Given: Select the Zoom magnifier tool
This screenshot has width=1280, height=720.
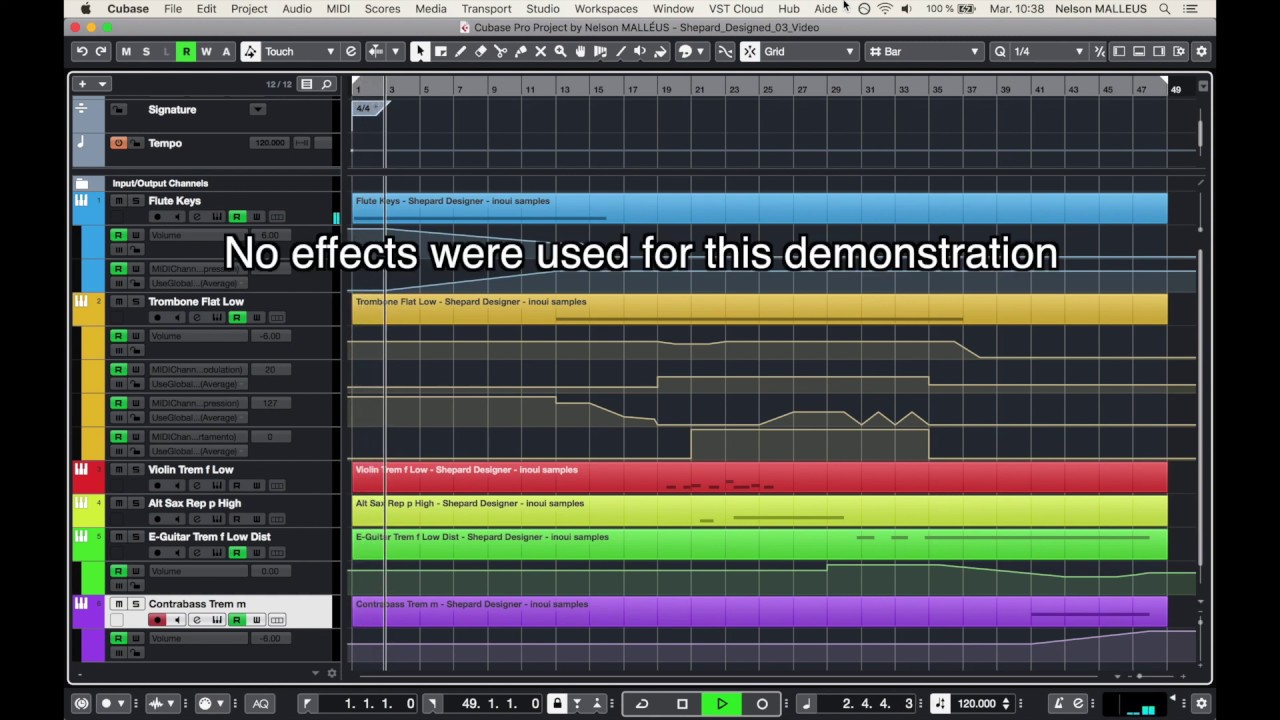Looking at the screenshot, I should [560, 52].
